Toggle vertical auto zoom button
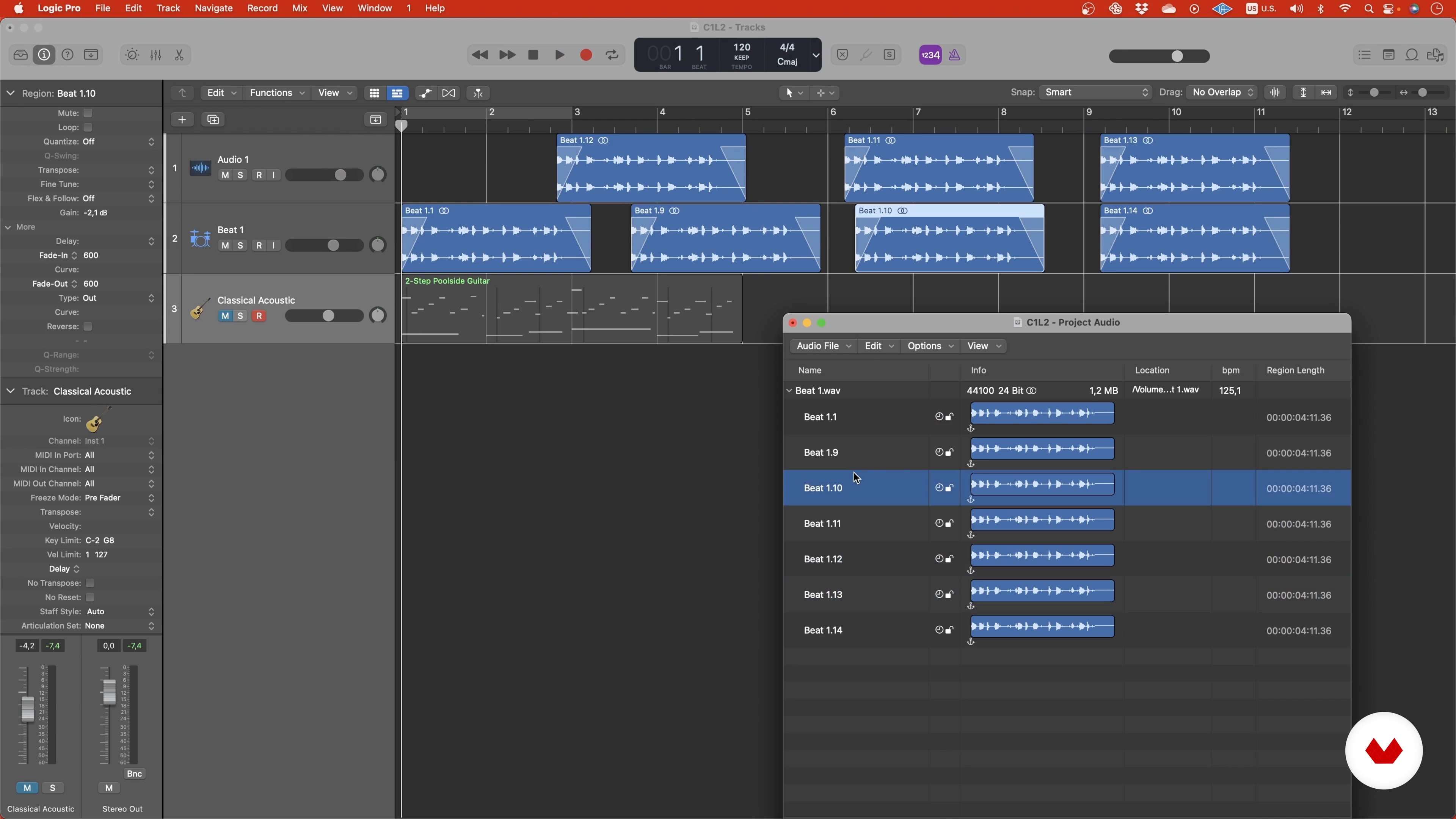This screenshot has height=819, width=1456. 1303,92
